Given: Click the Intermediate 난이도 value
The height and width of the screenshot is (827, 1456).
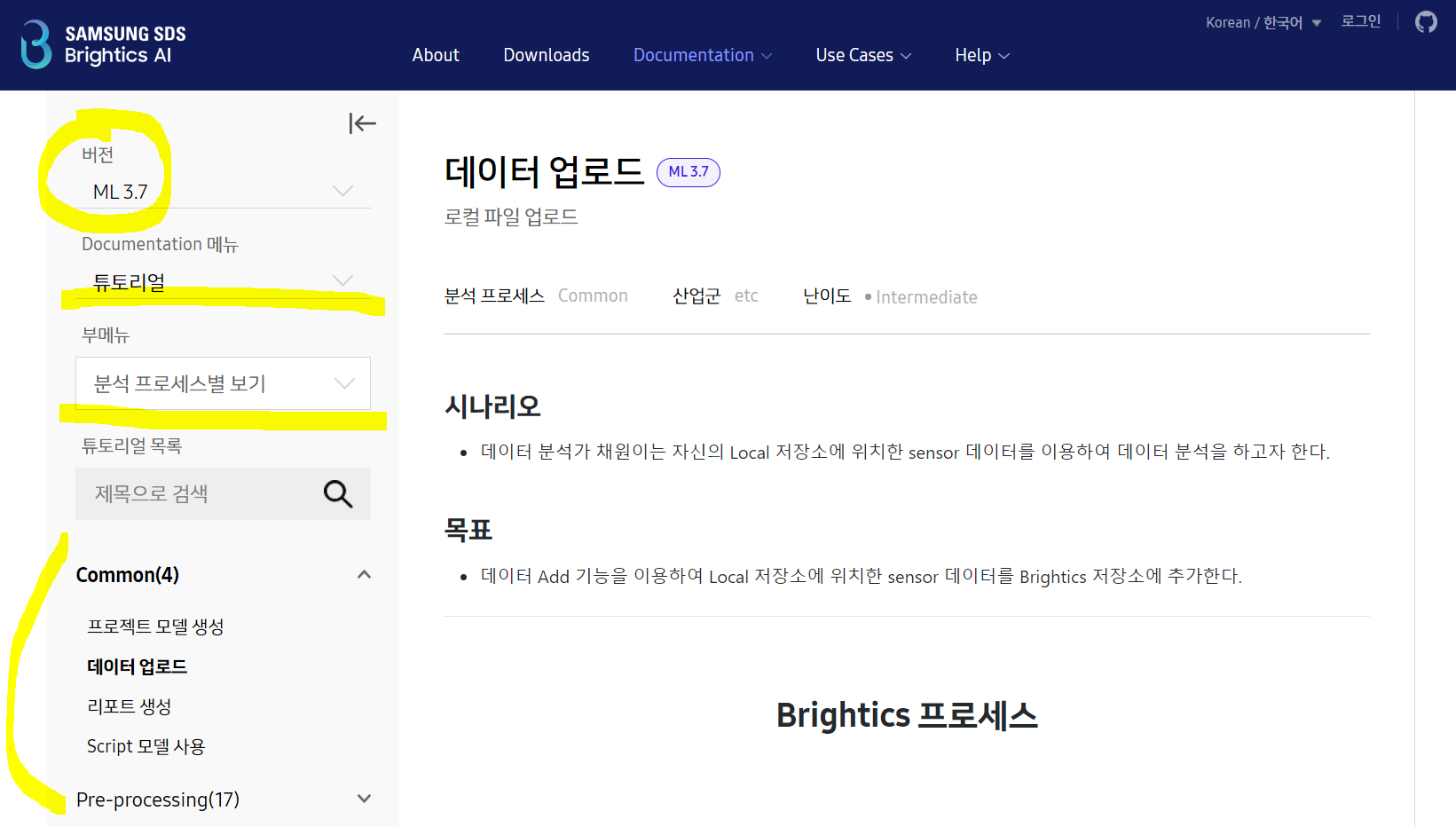Looking at the screenshot, I should pyautogui.click(x=926, y=296).
